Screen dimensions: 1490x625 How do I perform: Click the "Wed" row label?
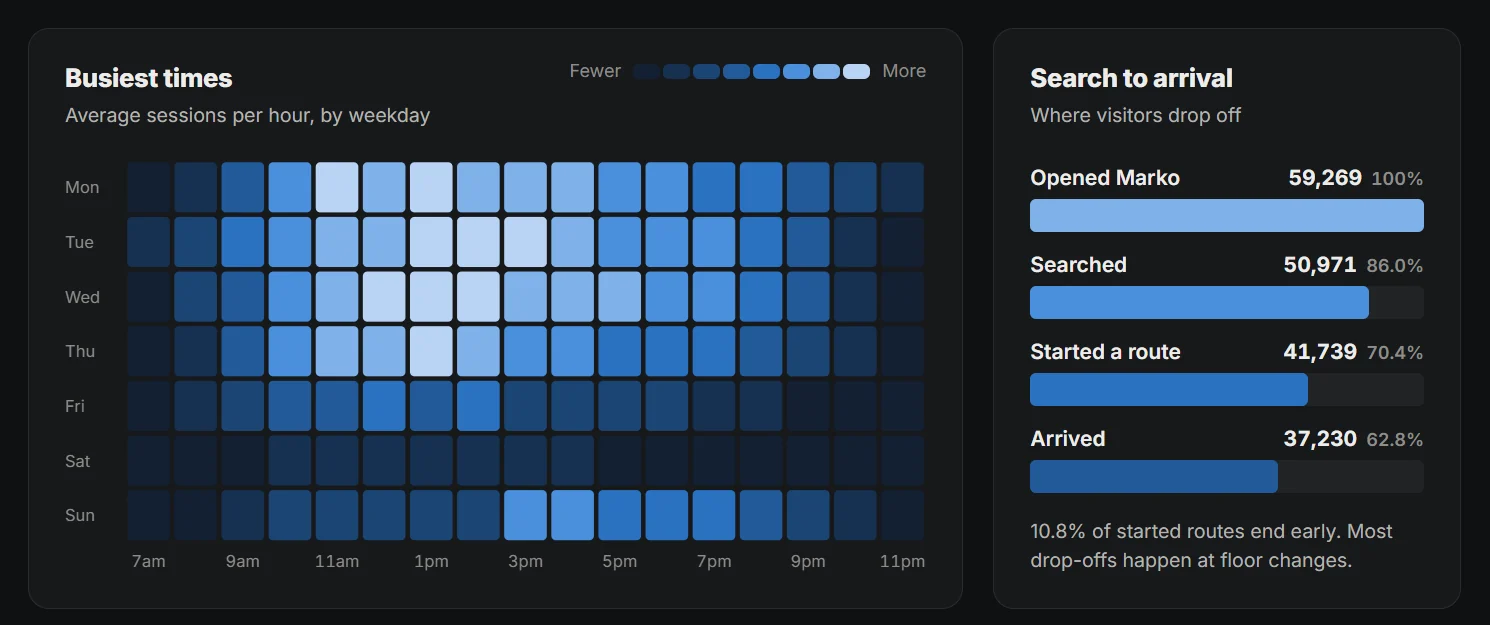pyautogui.click(x=82, y=297)
